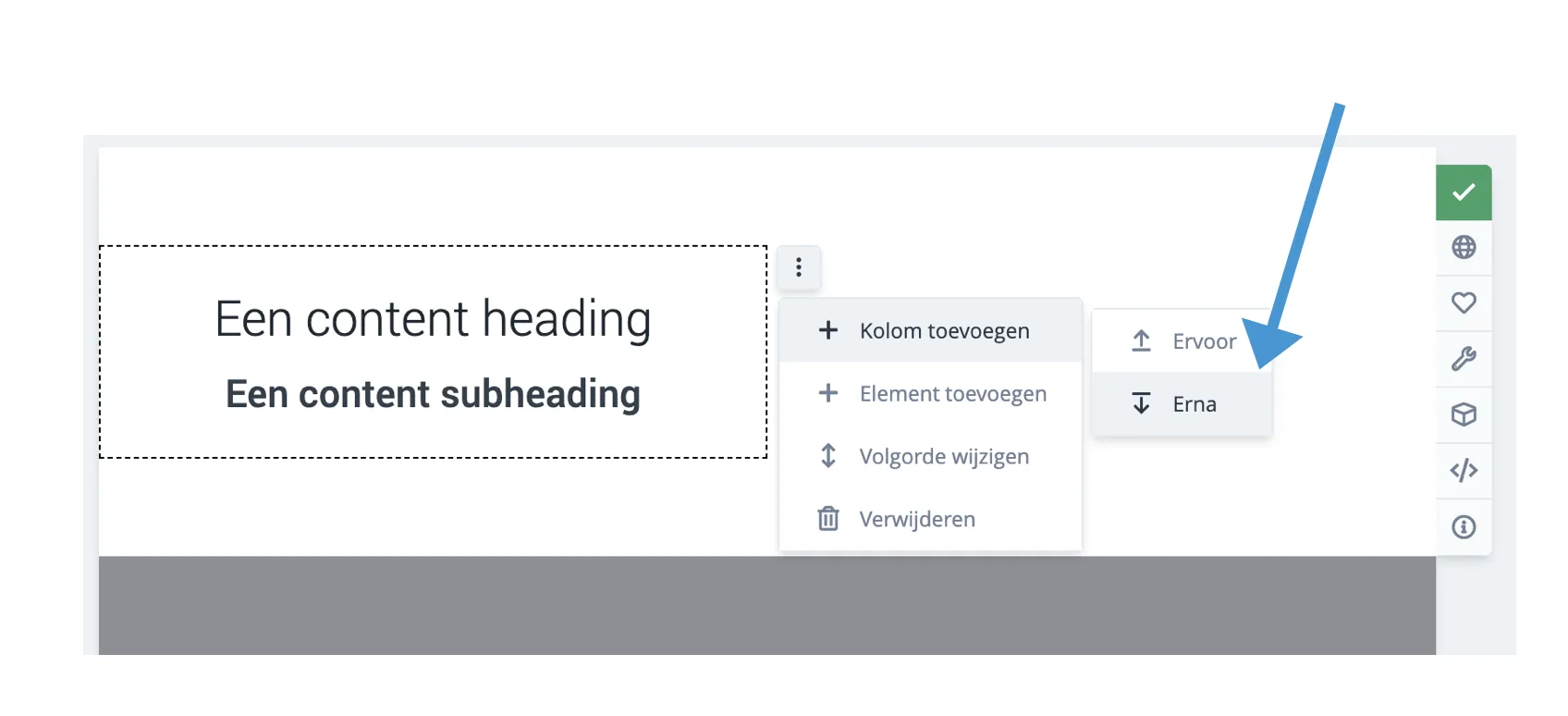The image size is (1568, 716).
Task: Select 'Volgorde wijzigen' in the context menu
Action: click(x=944, y=456)
